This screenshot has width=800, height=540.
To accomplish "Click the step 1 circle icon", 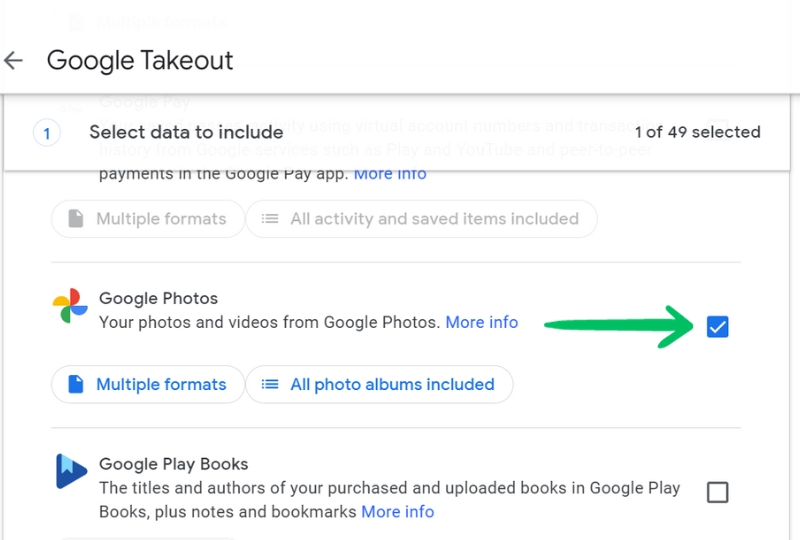I will coord(47,132).
